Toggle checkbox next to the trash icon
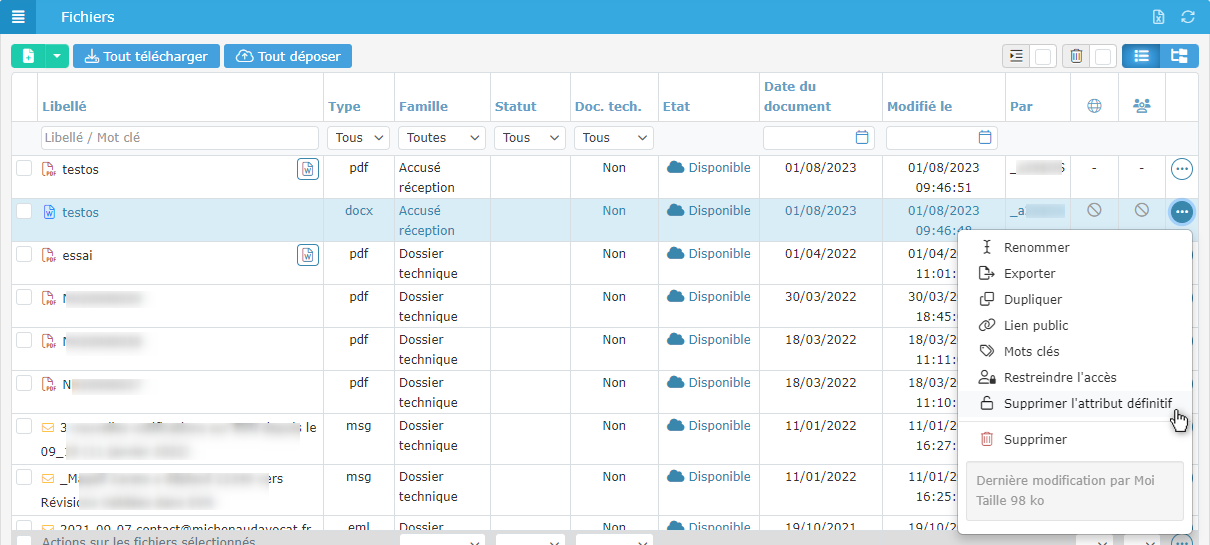The width and height of the screenshot is (1210, 545). tap(1104, 57)
